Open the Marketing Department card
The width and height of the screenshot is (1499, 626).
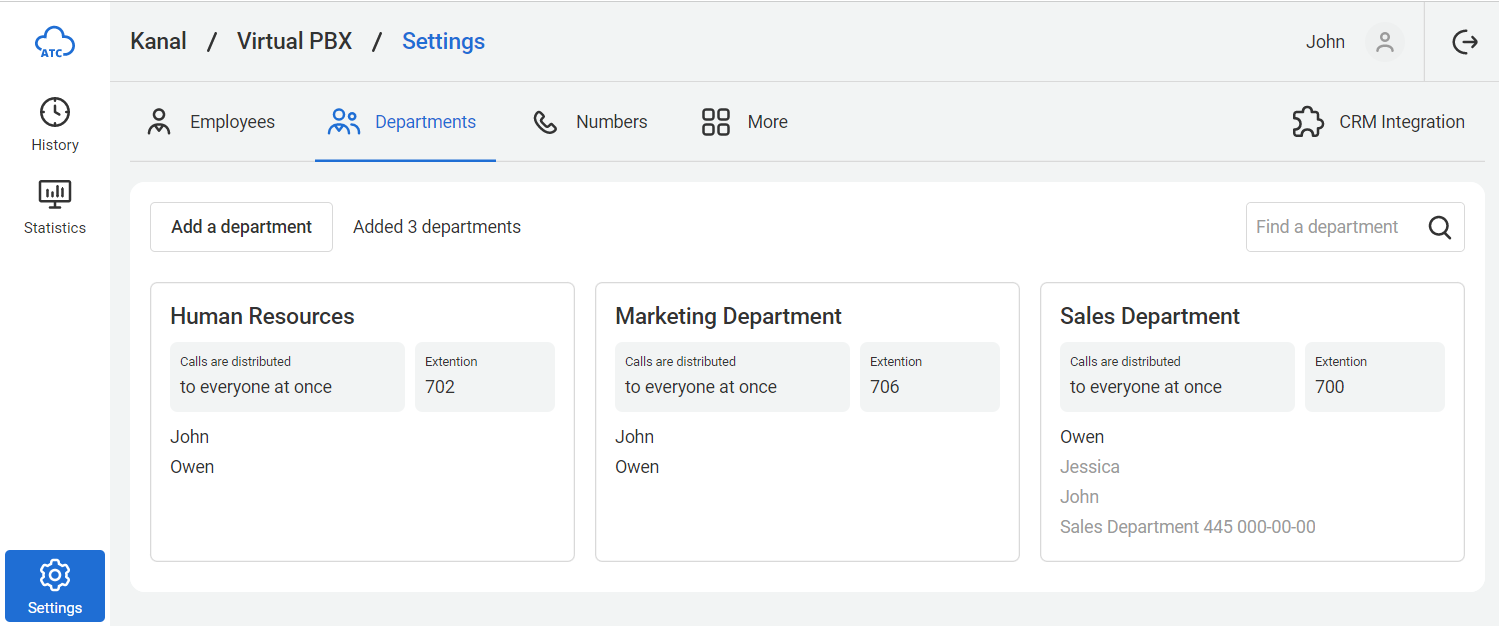tap(728, 317)
